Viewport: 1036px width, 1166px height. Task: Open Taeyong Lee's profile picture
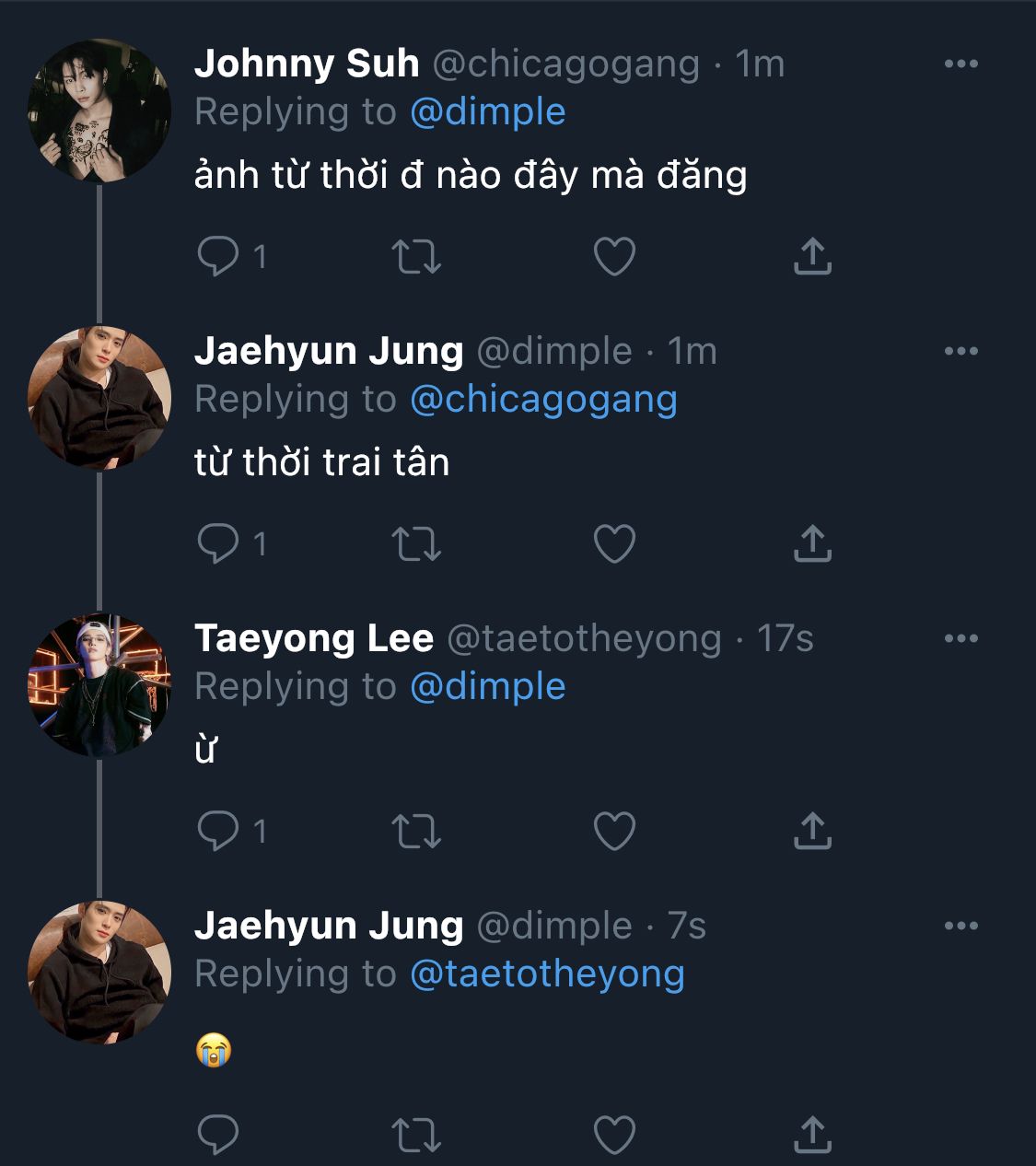point(99,685)
